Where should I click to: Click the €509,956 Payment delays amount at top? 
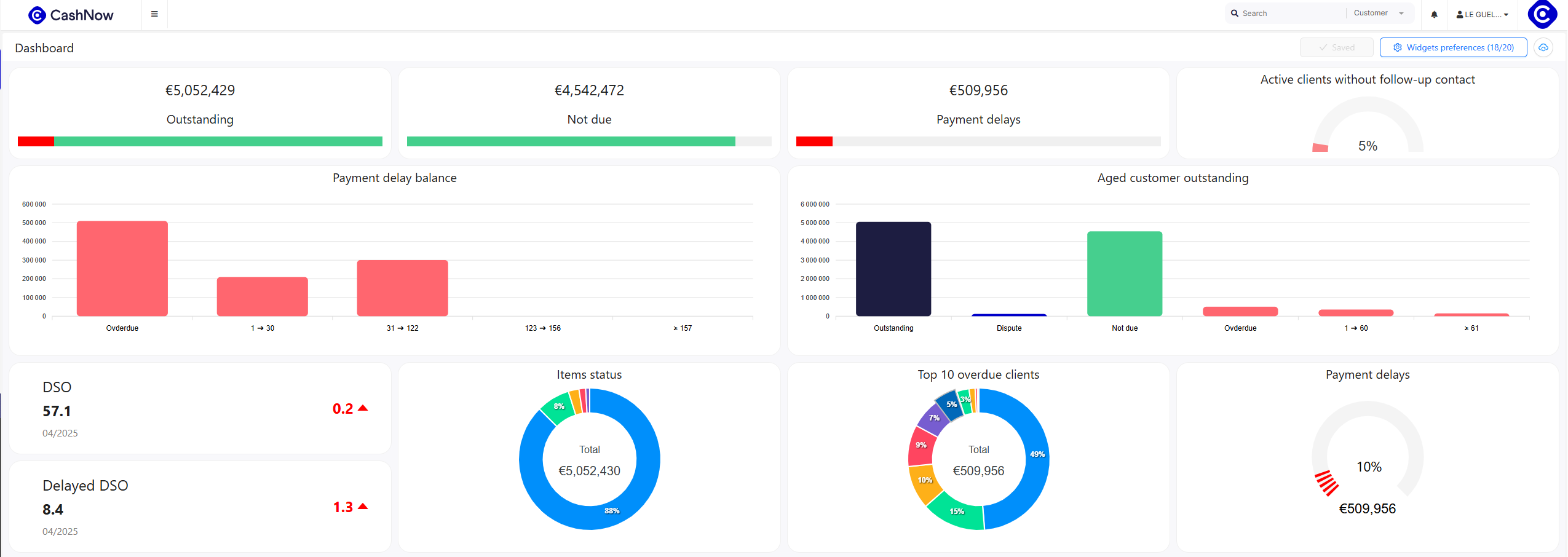coord(978,90)
